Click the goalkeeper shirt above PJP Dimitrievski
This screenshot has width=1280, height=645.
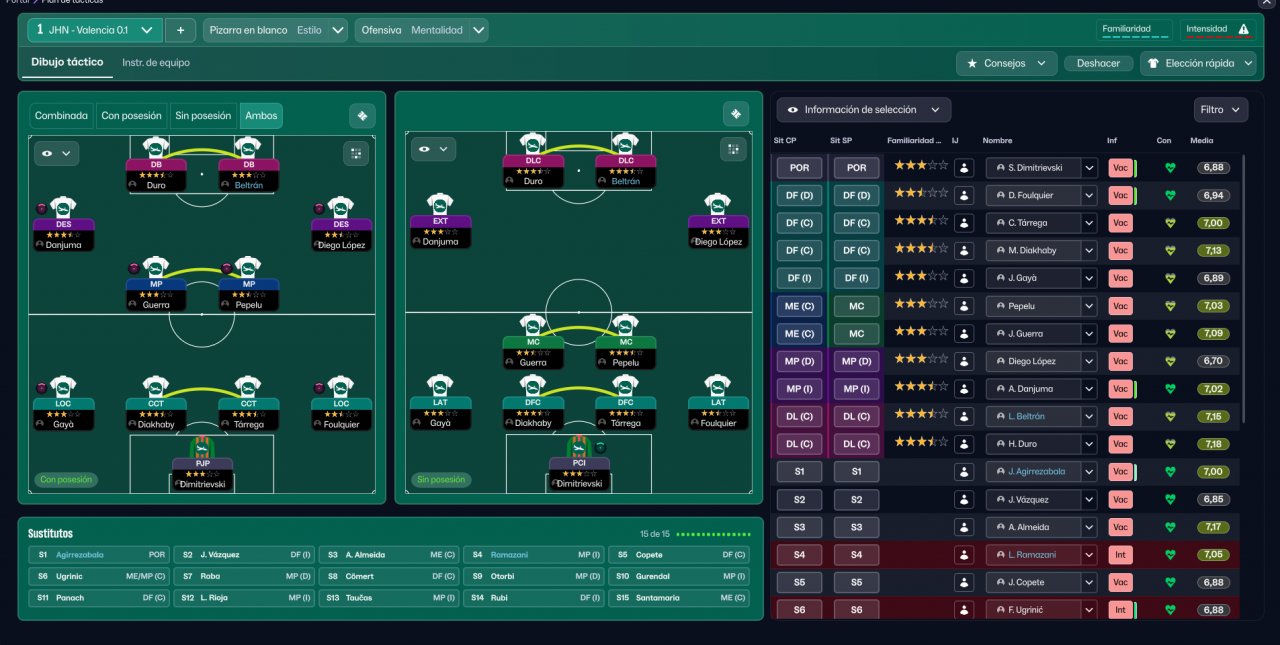pyautogui.click(x=202, y=447)
